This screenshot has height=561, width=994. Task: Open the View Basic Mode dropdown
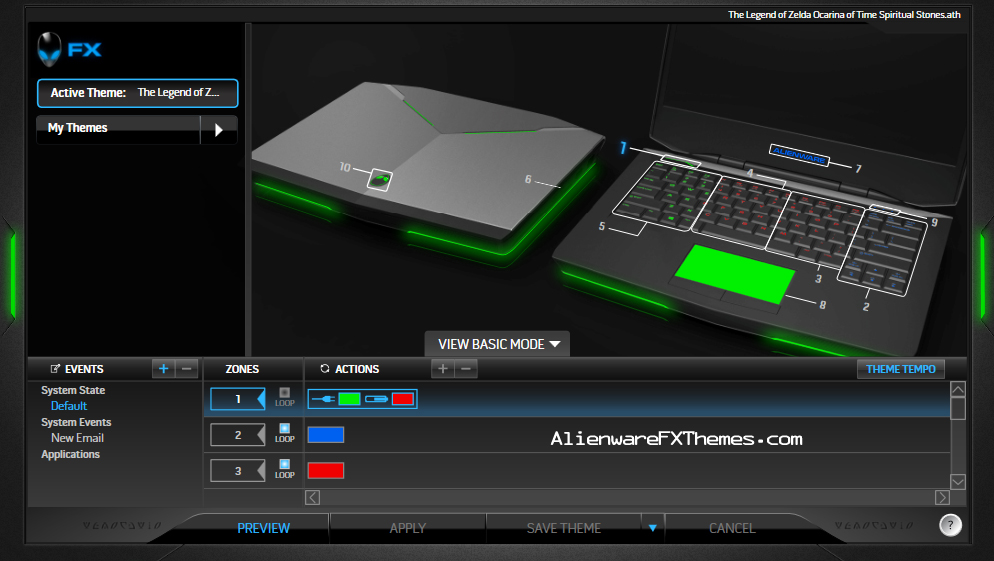coord(498,344)
